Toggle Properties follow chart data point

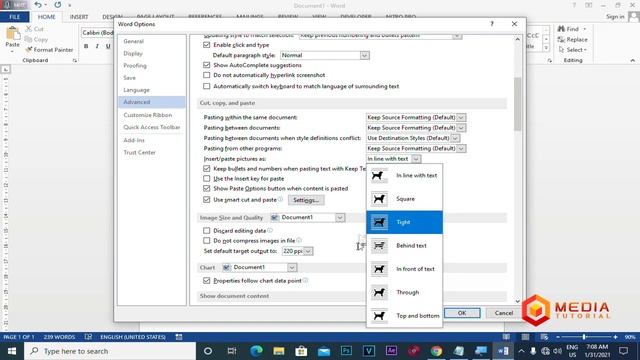(x=207, y=281)
